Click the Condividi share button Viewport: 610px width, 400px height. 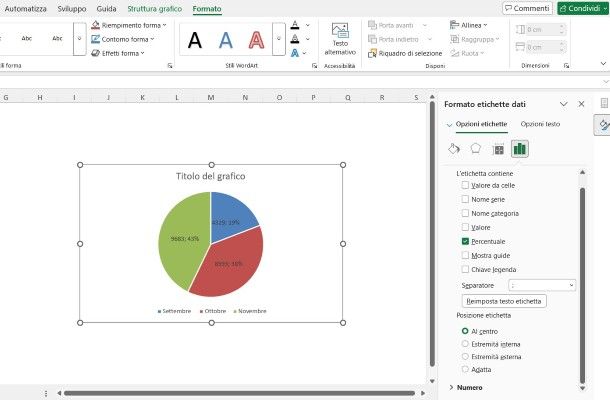click(x=583, y=9)
